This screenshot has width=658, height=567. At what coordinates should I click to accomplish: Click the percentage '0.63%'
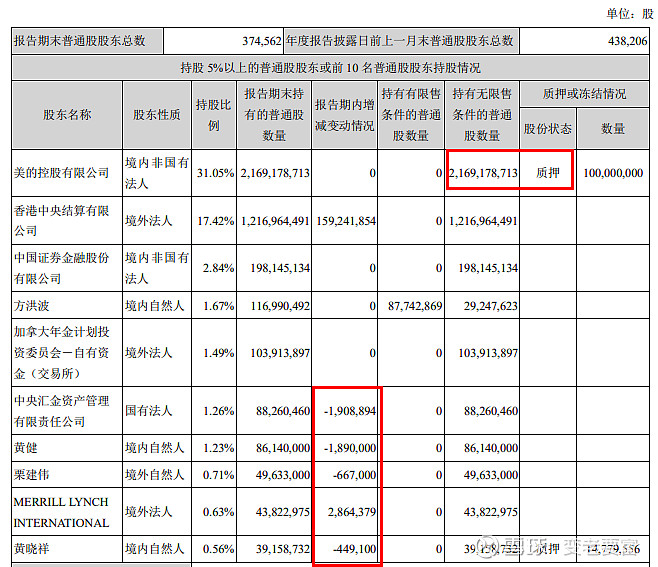(x=218, y=512)
